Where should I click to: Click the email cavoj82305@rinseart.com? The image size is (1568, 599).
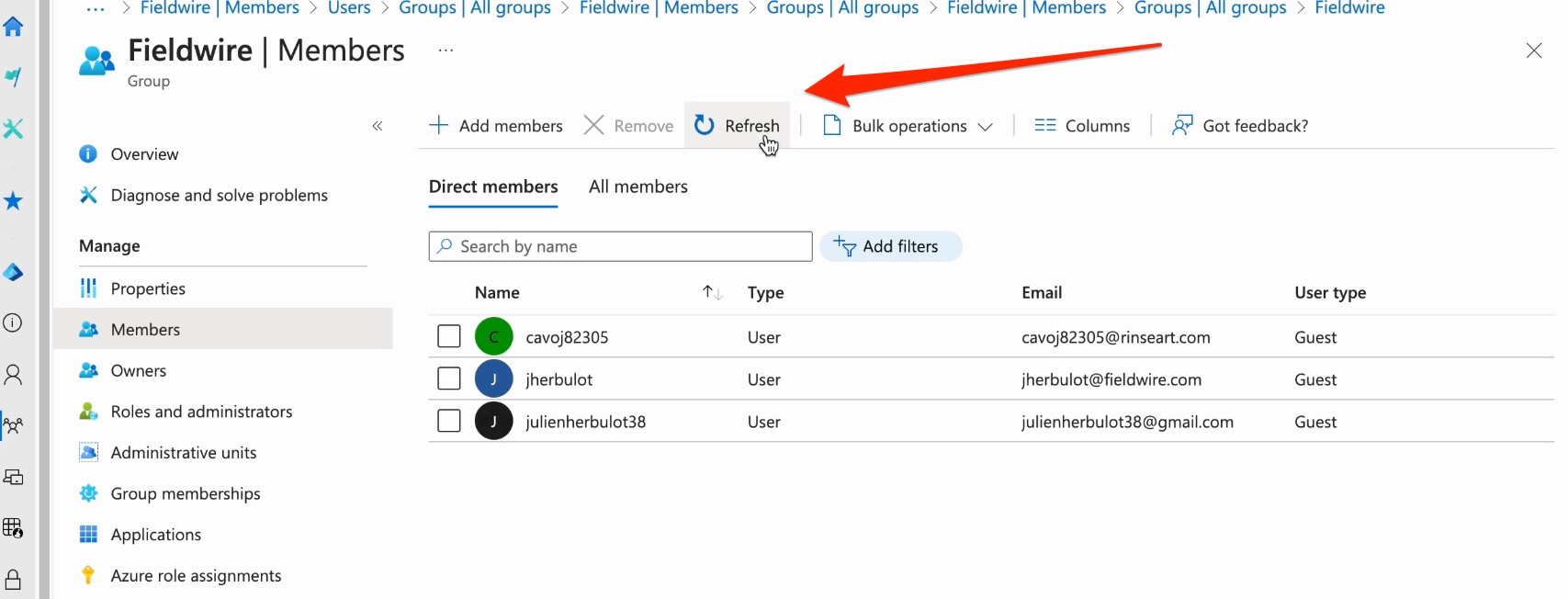click(x=1116, y=337)
